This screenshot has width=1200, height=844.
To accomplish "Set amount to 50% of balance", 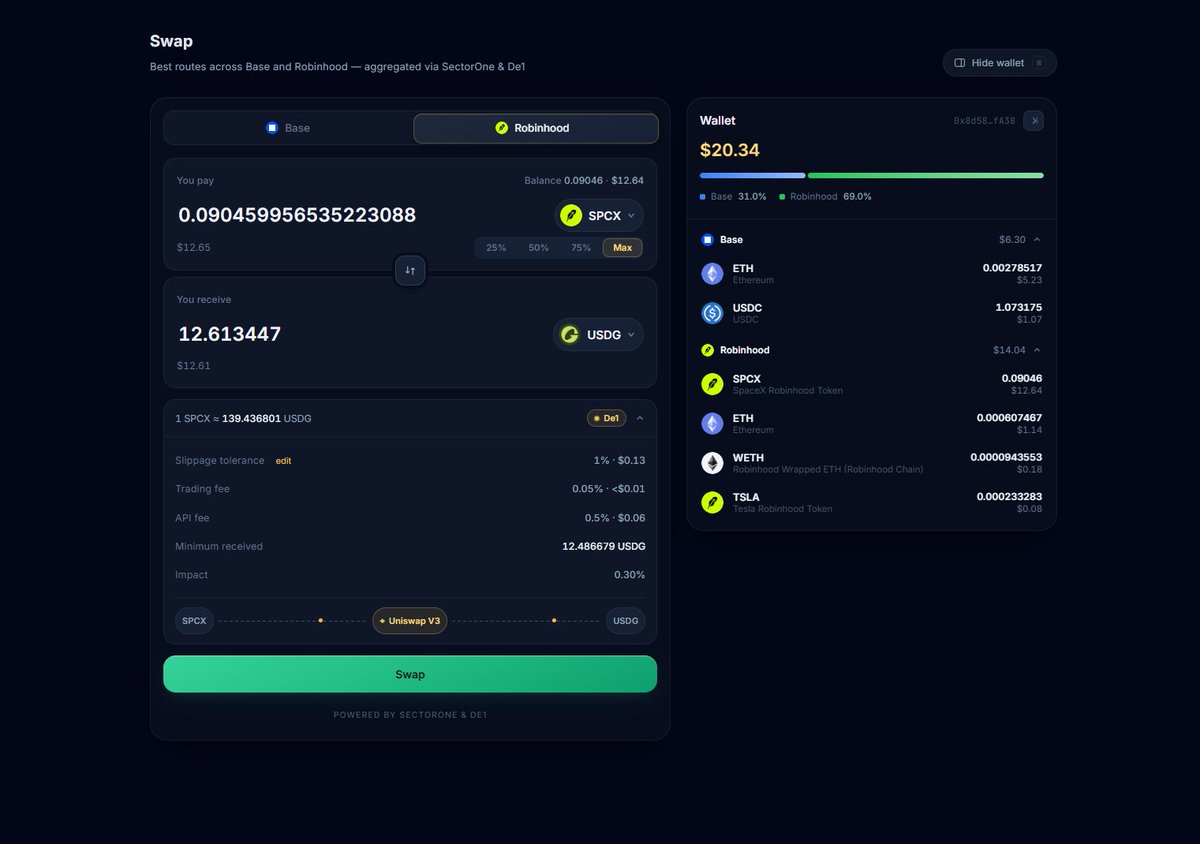I will [538, 247].
